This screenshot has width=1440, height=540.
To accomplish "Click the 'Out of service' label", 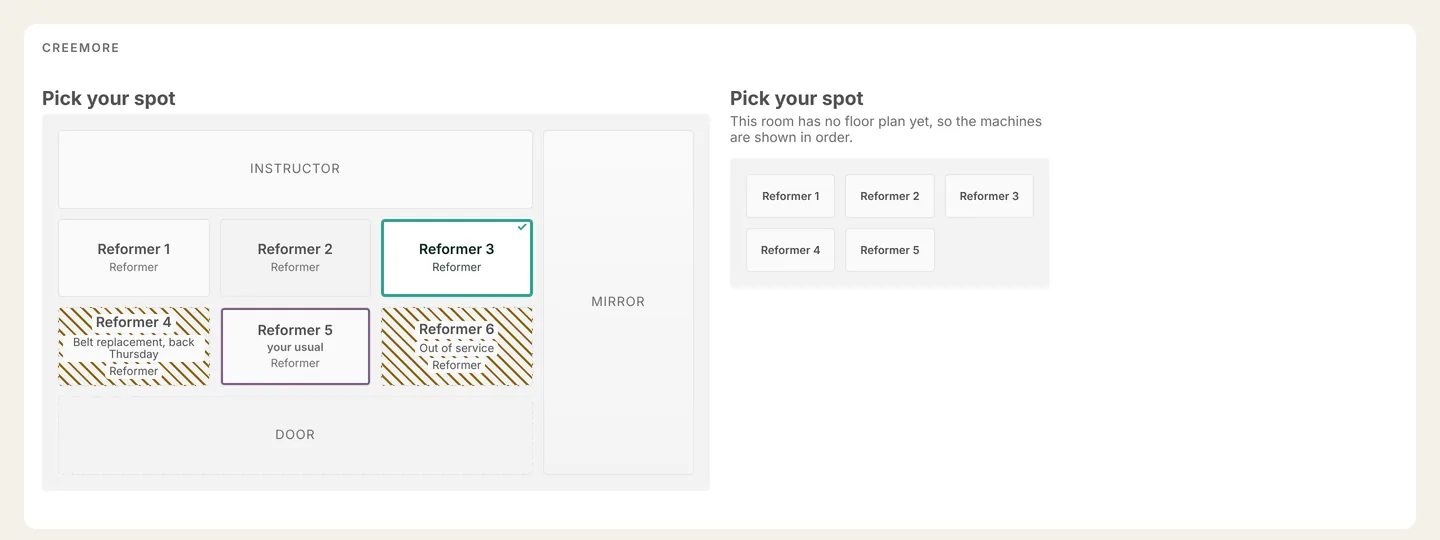I will 457,348.
